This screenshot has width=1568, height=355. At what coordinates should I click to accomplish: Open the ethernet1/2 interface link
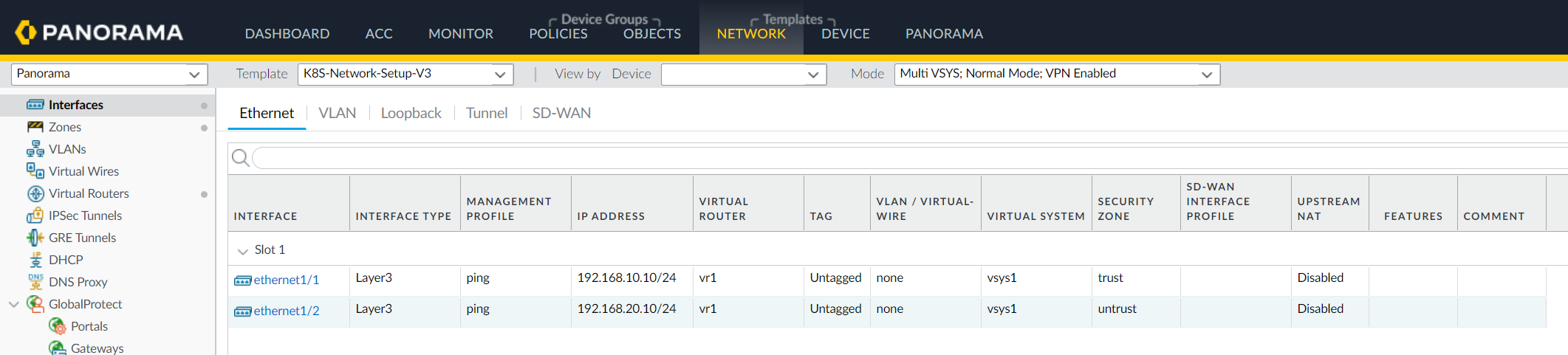(x=286, y=311)
